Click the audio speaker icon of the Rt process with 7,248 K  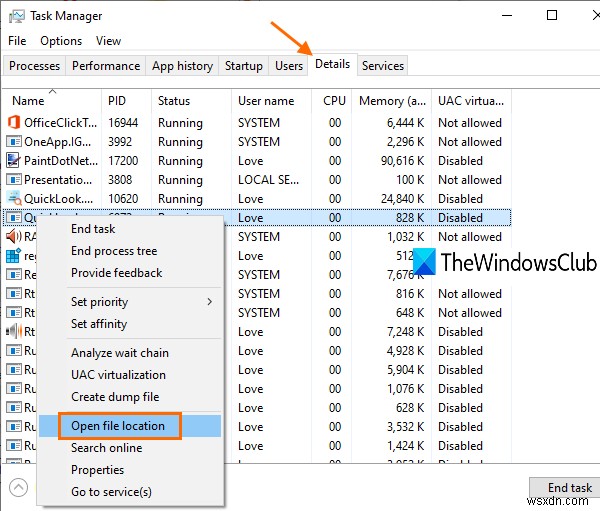[x=14, y=331]
